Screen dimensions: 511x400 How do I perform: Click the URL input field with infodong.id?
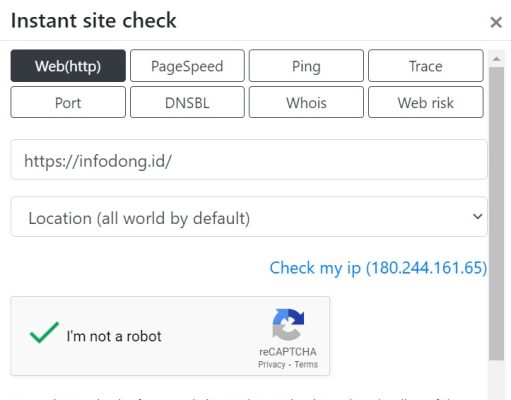249,160
